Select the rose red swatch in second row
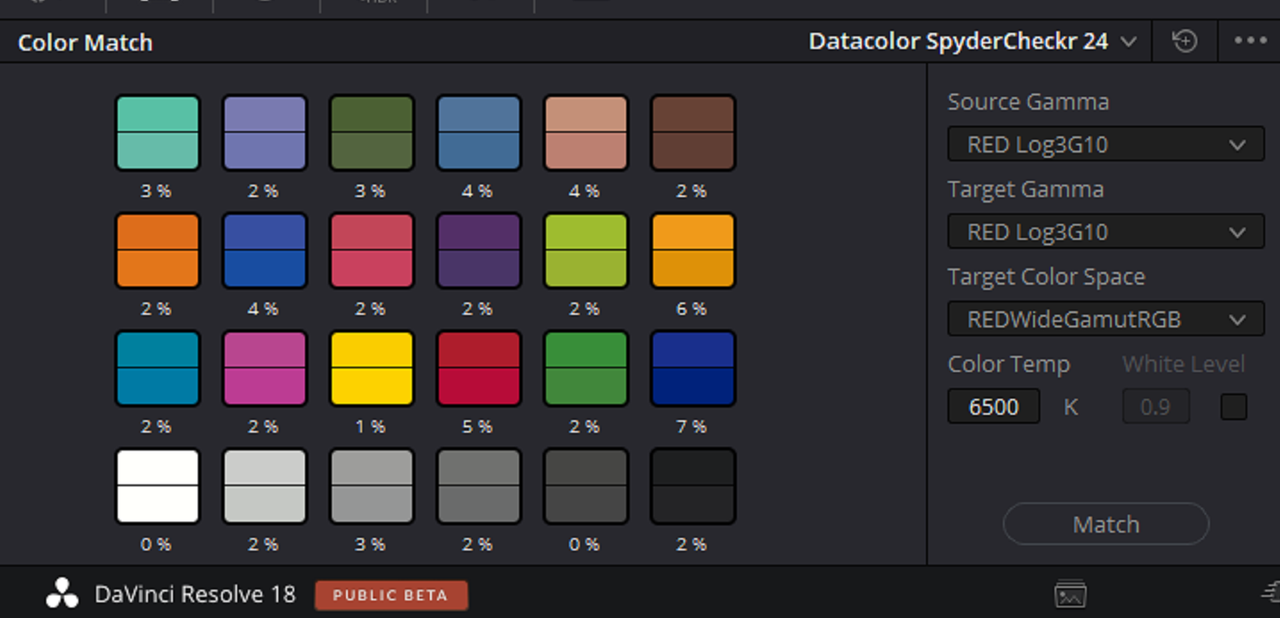The width and height of the screenshot is (1280, 618). click(x=371, y=251)
